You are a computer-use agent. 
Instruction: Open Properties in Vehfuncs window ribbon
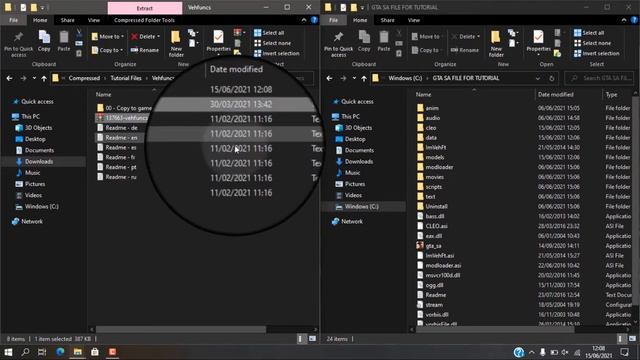(218, 41)
